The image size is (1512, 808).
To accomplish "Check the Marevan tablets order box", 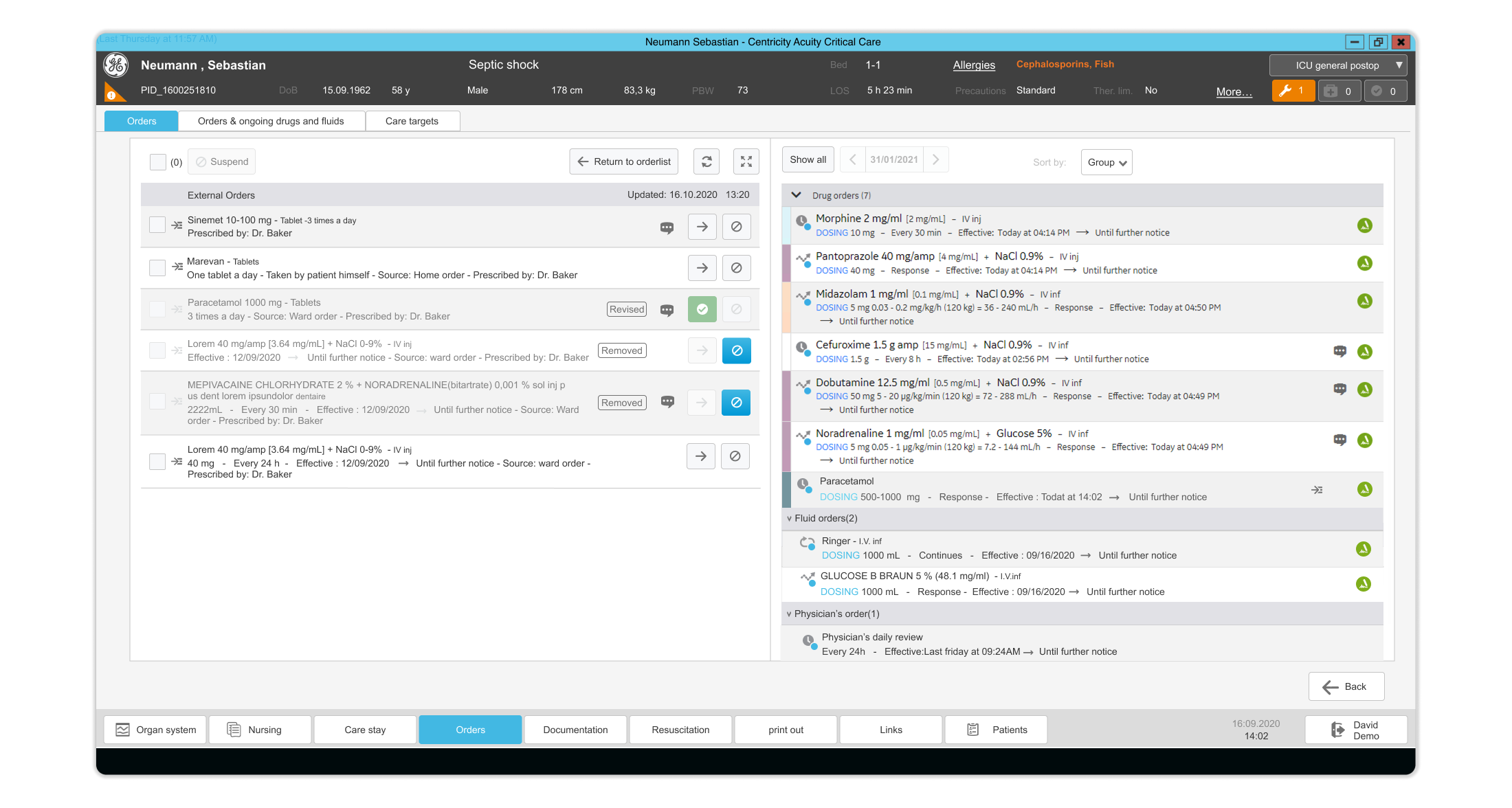I will tap(157, 267).
